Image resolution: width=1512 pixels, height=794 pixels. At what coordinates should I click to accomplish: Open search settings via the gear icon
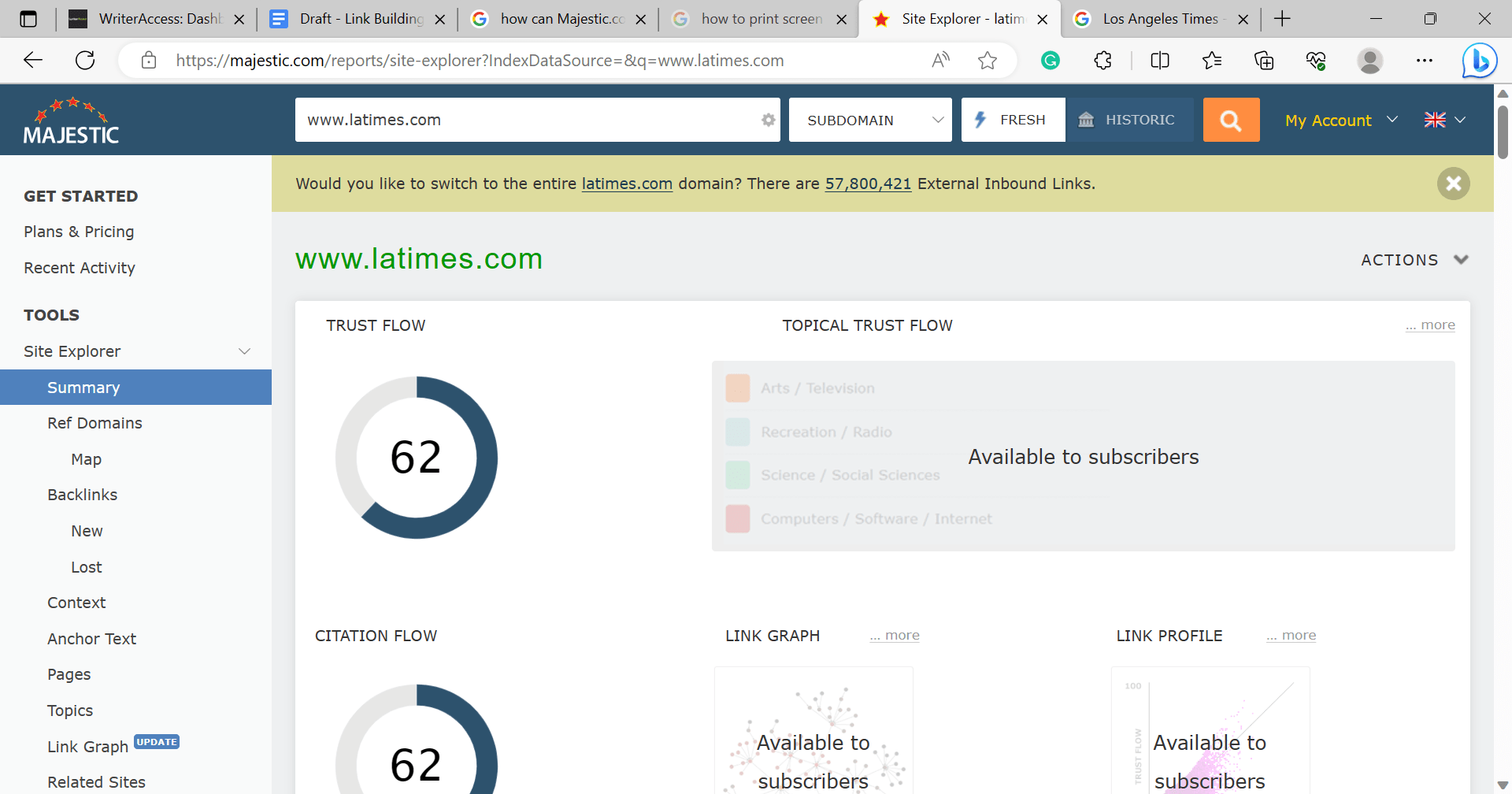pyautogui.click(x=767, y=120)
